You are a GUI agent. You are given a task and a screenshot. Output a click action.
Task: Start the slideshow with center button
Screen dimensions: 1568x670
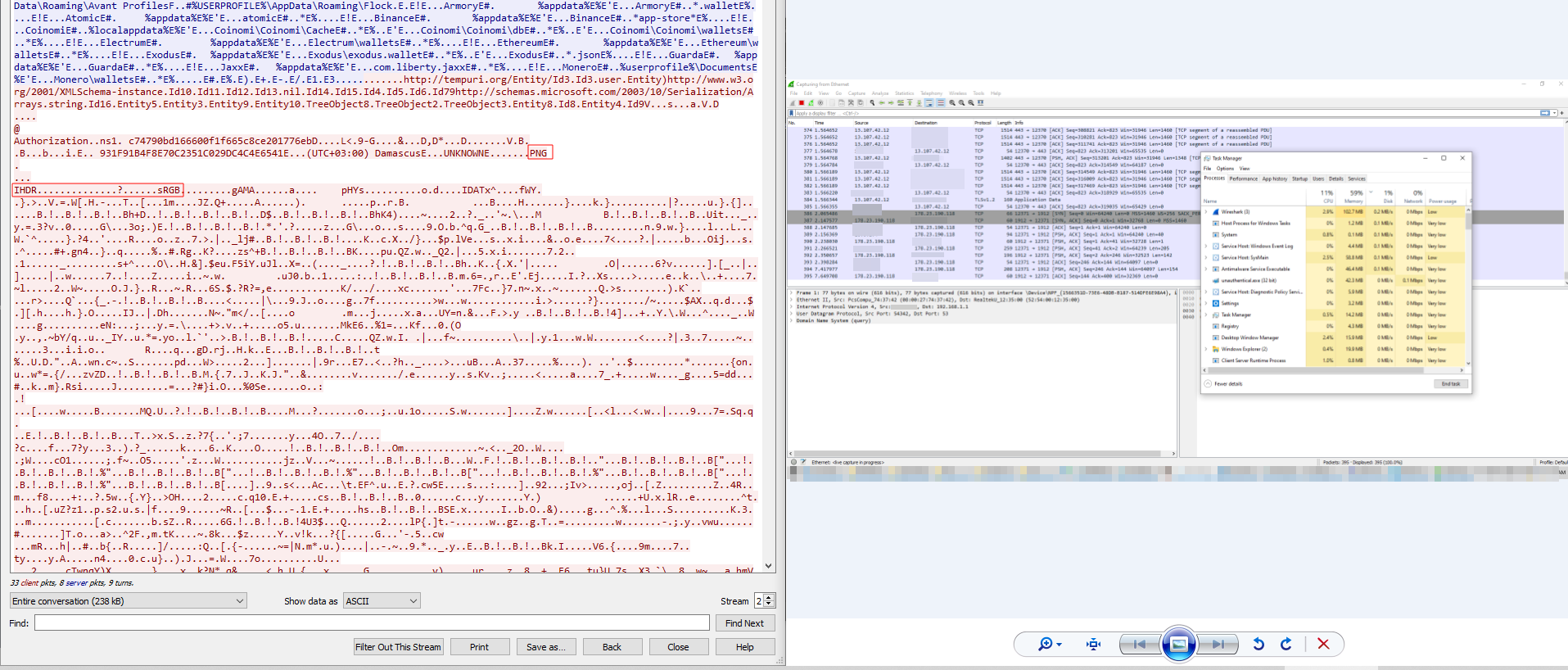1178,645
